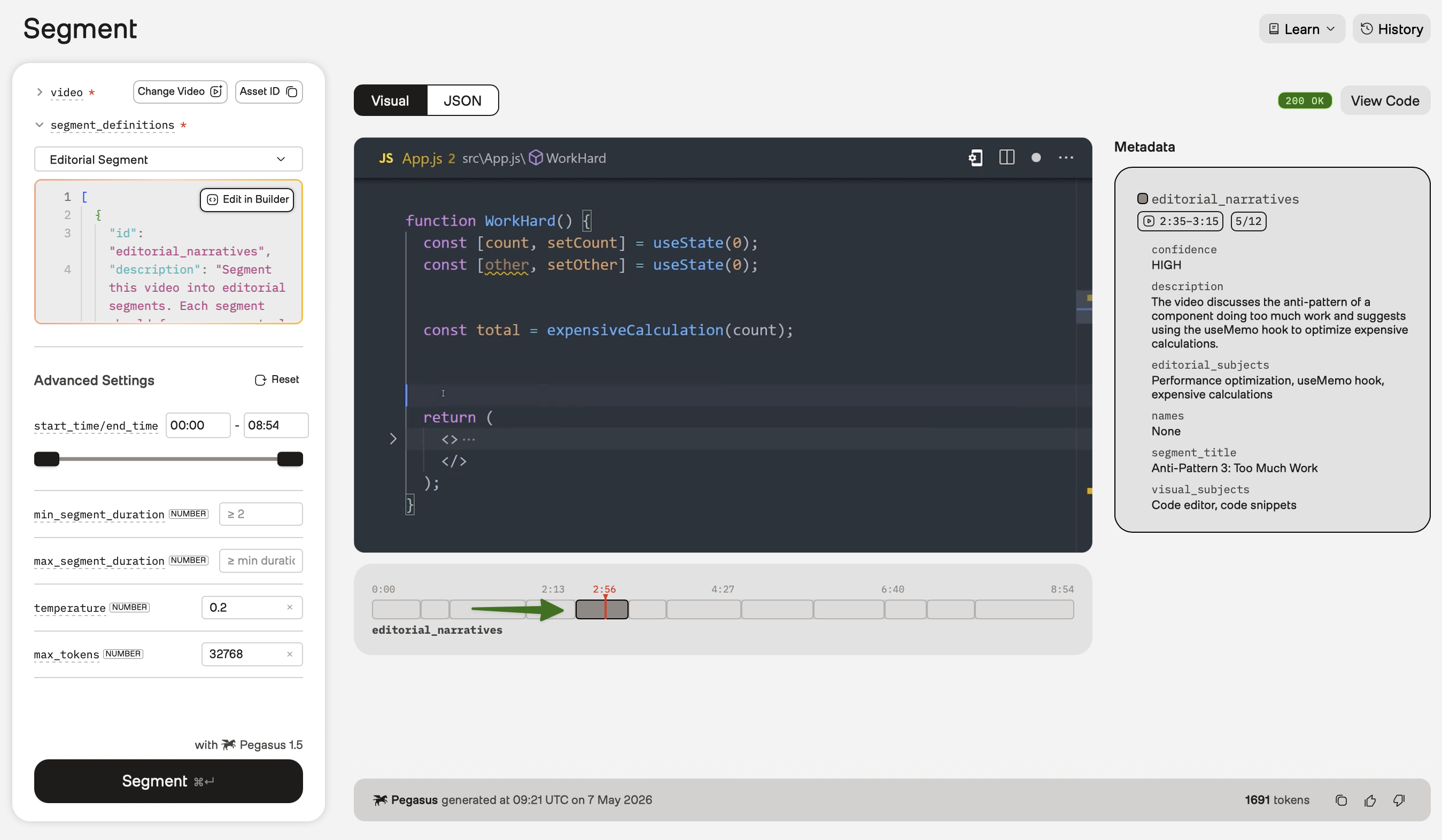1442x840 pixels.
Task: Clear the max_tokens value with the x icon
Action: tap(290, 654)
